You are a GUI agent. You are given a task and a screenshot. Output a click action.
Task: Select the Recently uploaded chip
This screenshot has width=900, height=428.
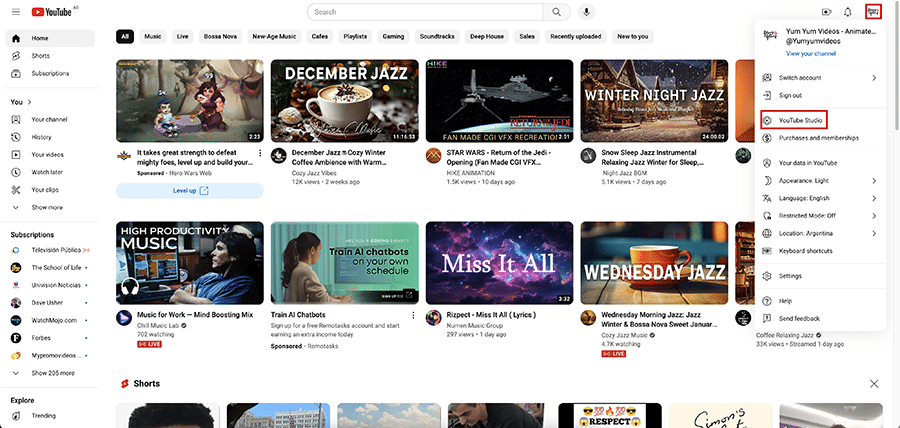pos(576,36)
